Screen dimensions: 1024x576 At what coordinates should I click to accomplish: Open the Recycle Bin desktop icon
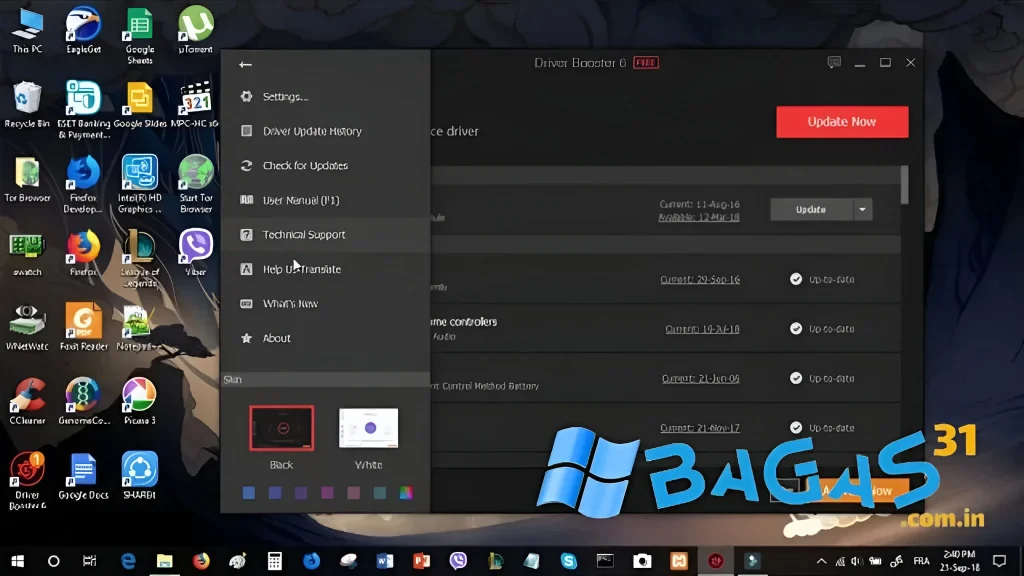(27, 105)
